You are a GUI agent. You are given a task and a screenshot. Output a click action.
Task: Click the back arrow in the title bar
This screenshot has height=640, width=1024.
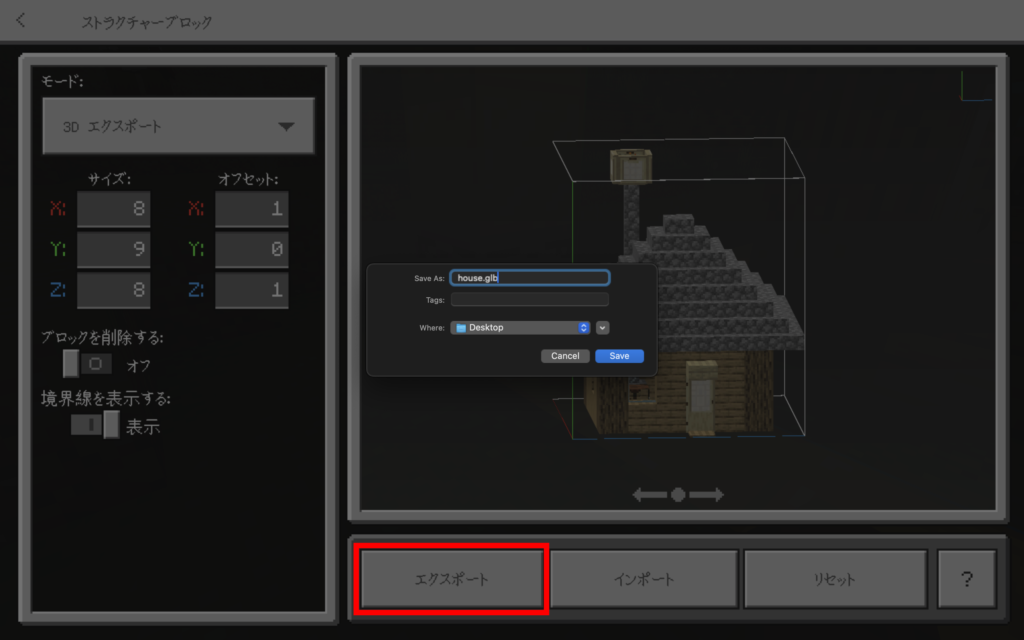click(x=21, y=20)
